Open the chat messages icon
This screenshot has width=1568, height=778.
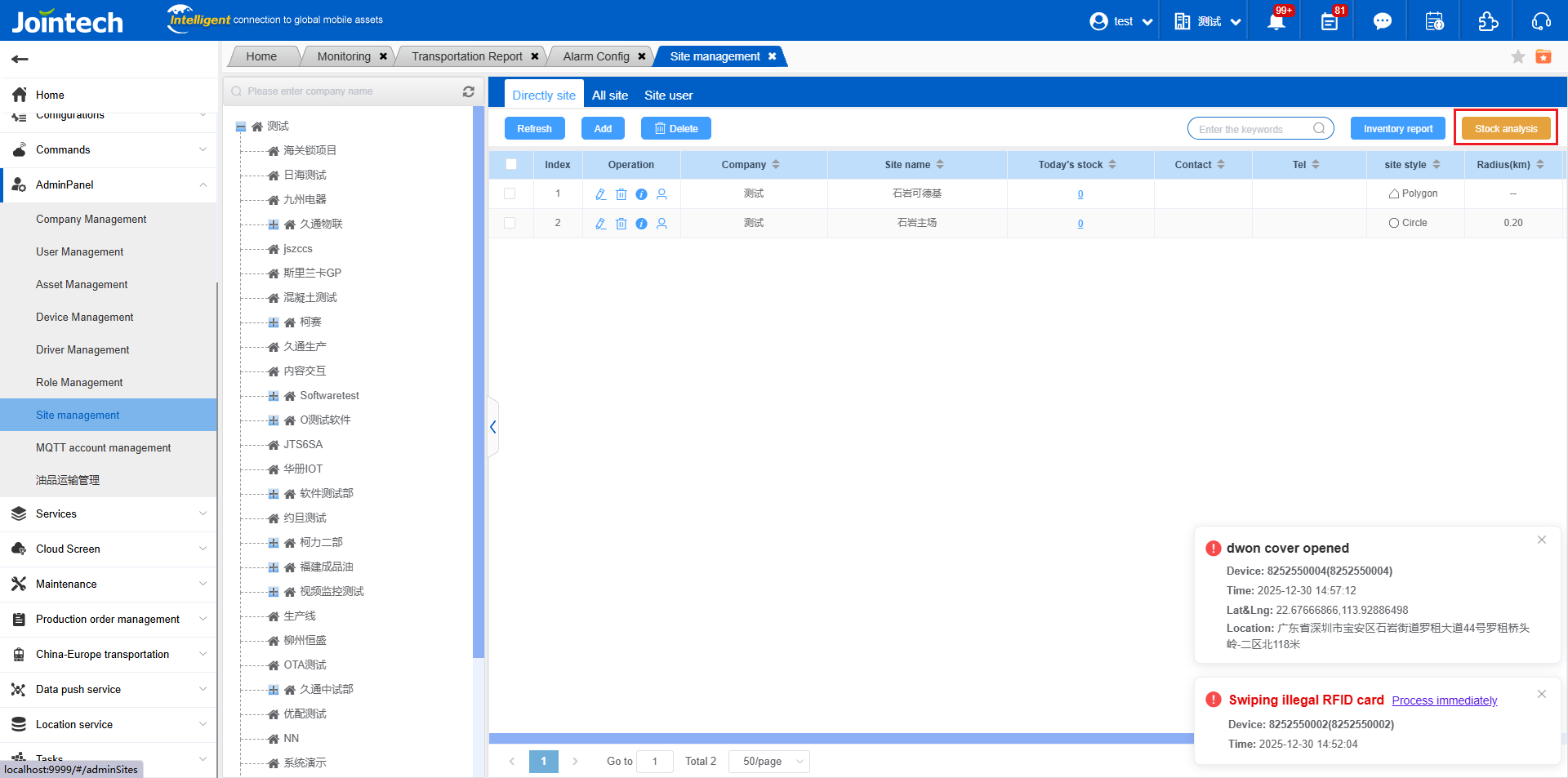click(1382, 21)
